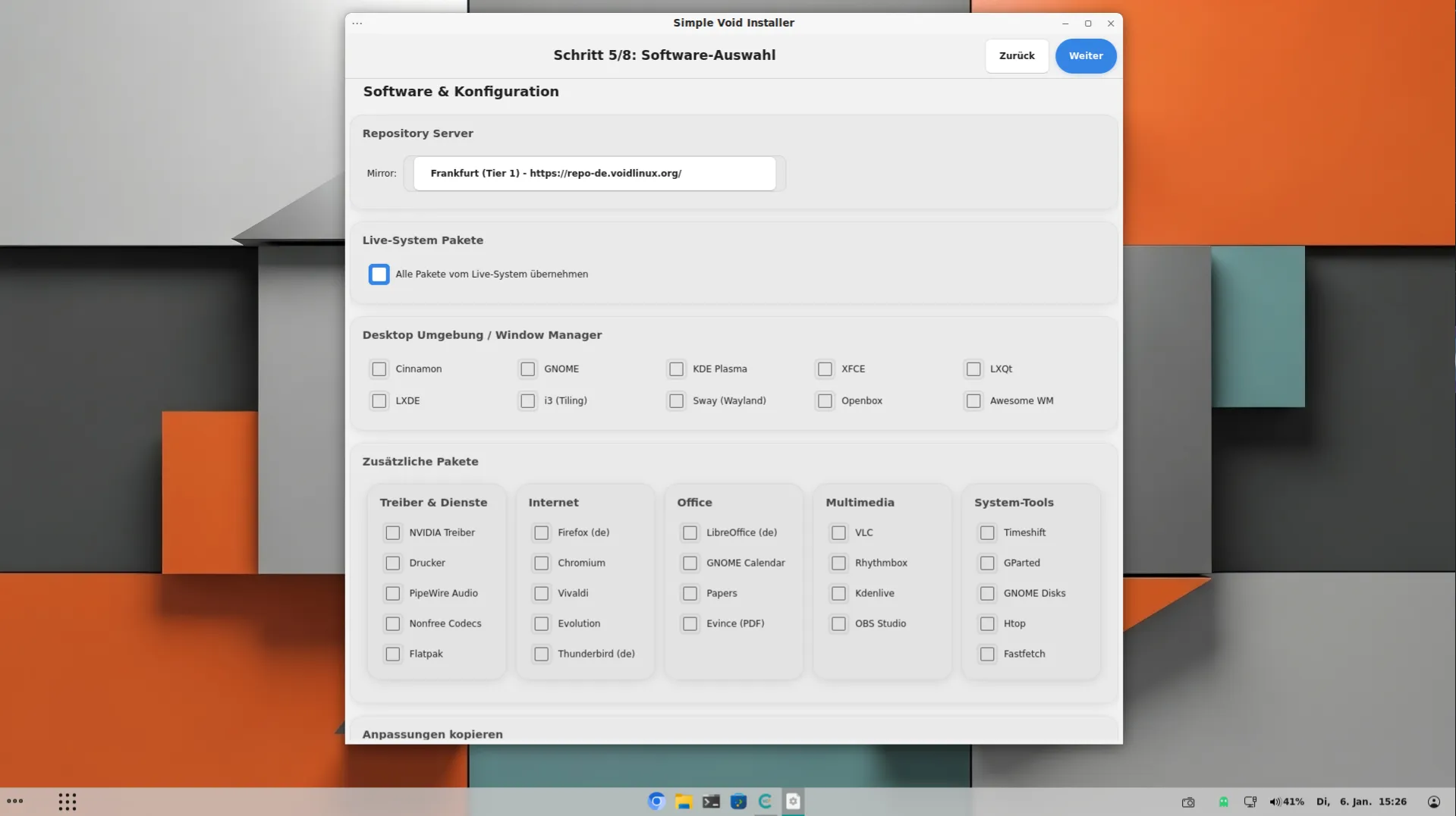Viewport: 1456px width, 816px height.
Task: Click the green ghost tray icon
Action: [x=1223, y=802]
